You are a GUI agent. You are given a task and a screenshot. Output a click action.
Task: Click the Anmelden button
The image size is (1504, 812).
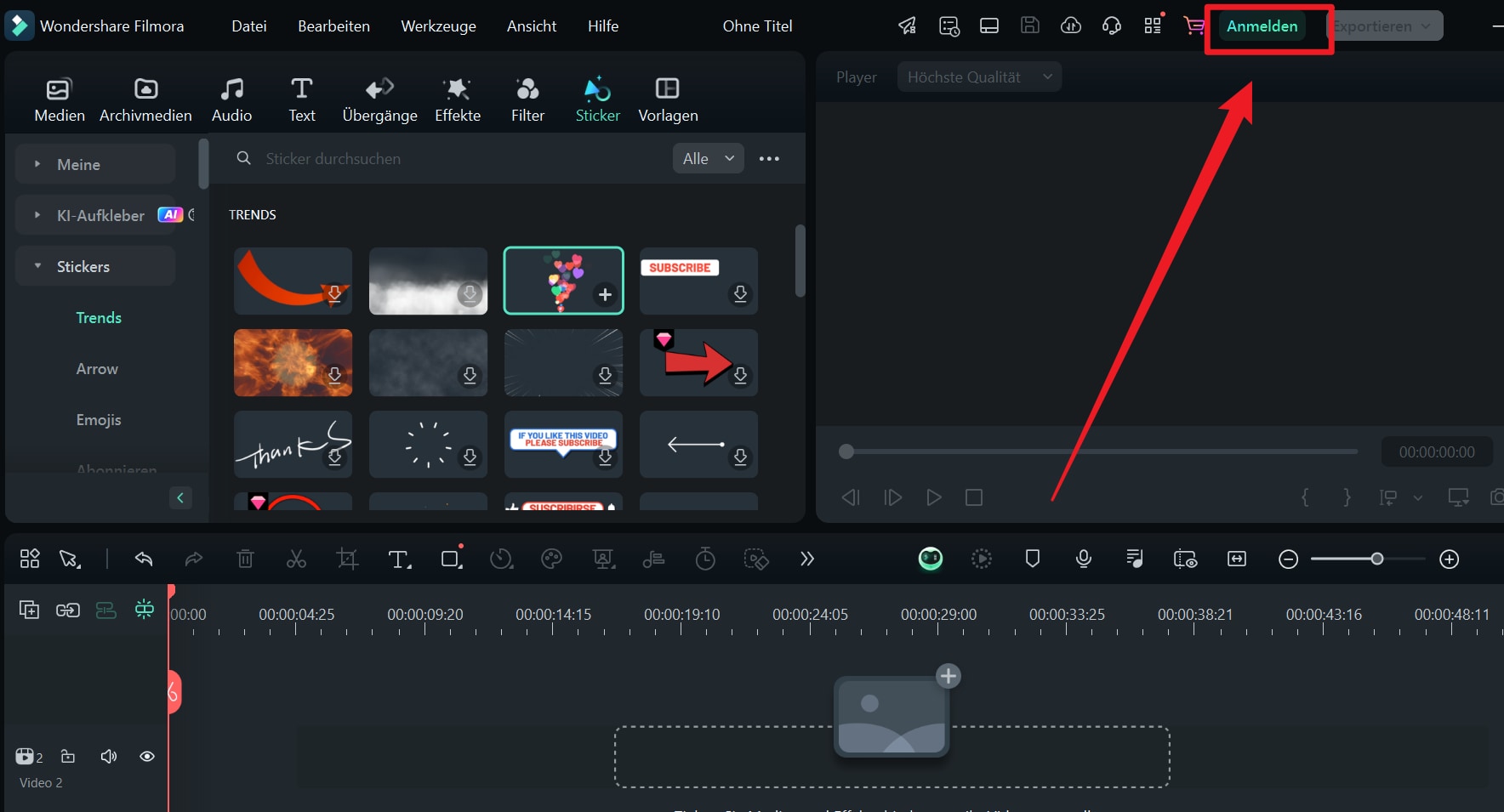point(1262,26)
